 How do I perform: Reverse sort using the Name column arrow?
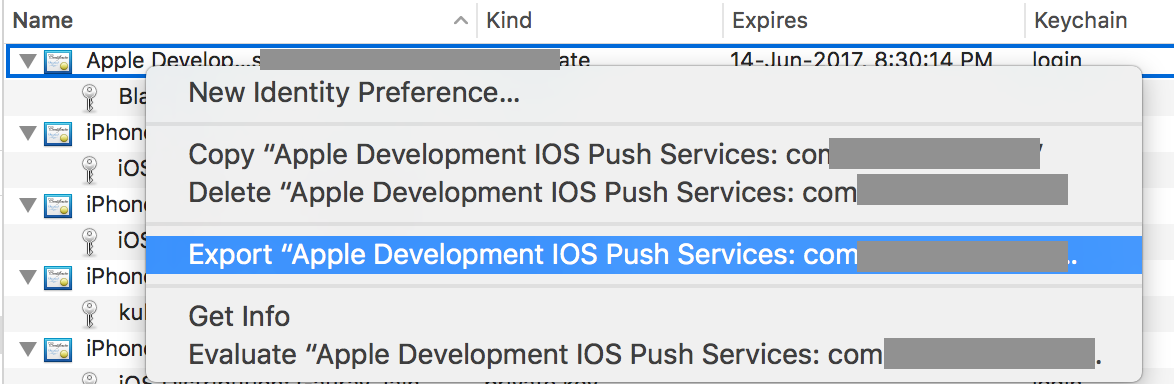[461, 21]
